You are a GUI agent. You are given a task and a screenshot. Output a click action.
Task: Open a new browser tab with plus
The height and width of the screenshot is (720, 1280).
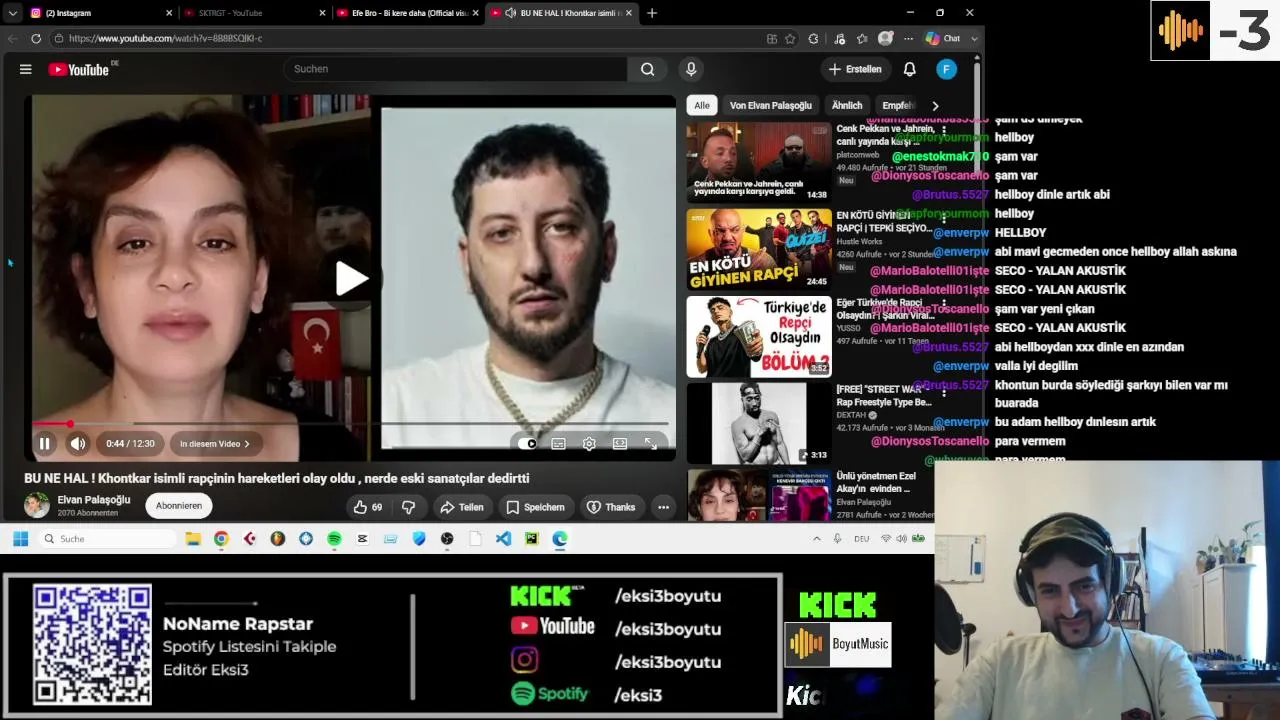[652, 13]
